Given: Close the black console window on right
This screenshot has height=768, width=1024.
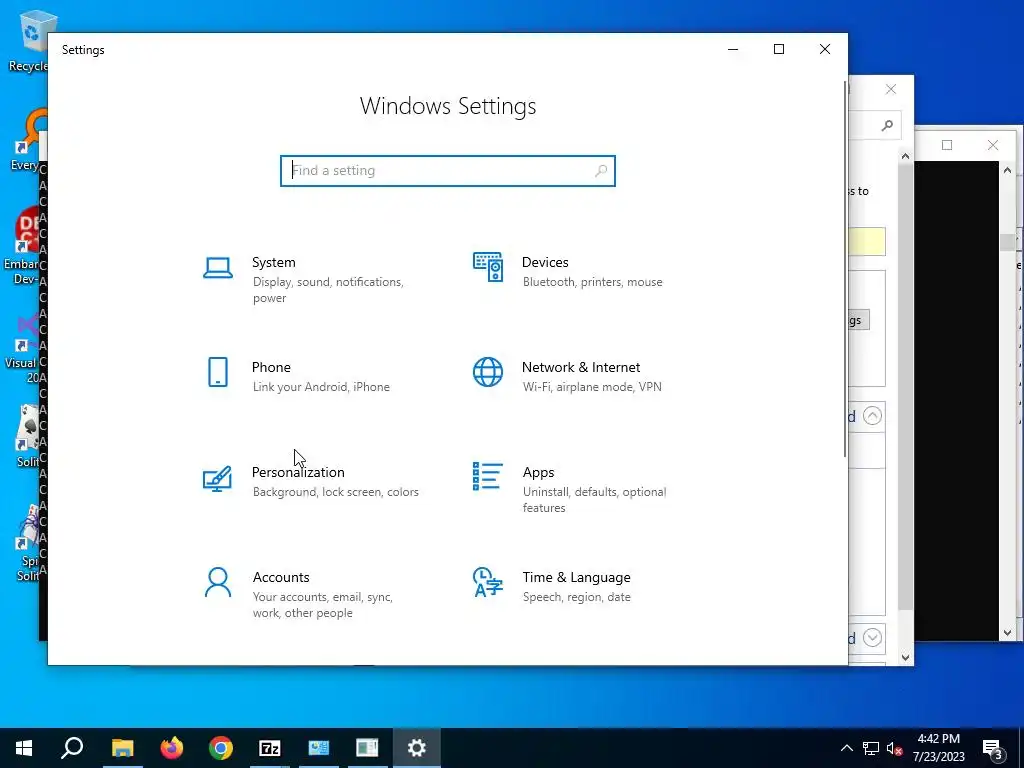Looking at the screenshot, I should 993,145.
